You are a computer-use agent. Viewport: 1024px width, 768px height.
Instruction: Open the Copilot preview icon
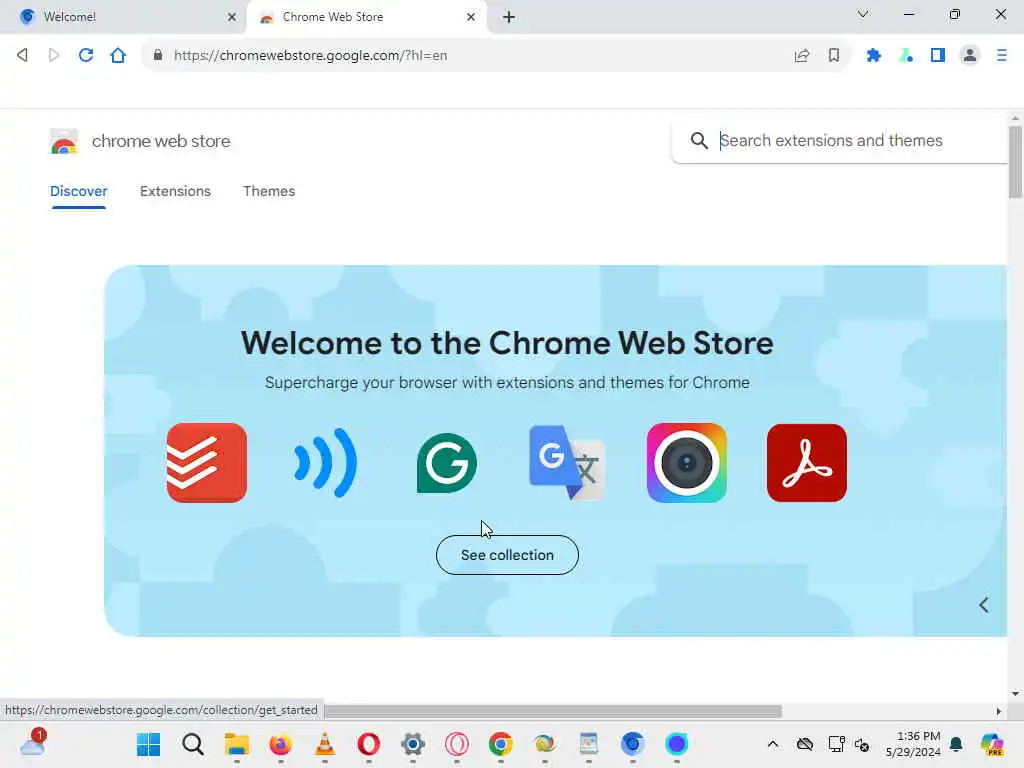[x=993, y=744]
